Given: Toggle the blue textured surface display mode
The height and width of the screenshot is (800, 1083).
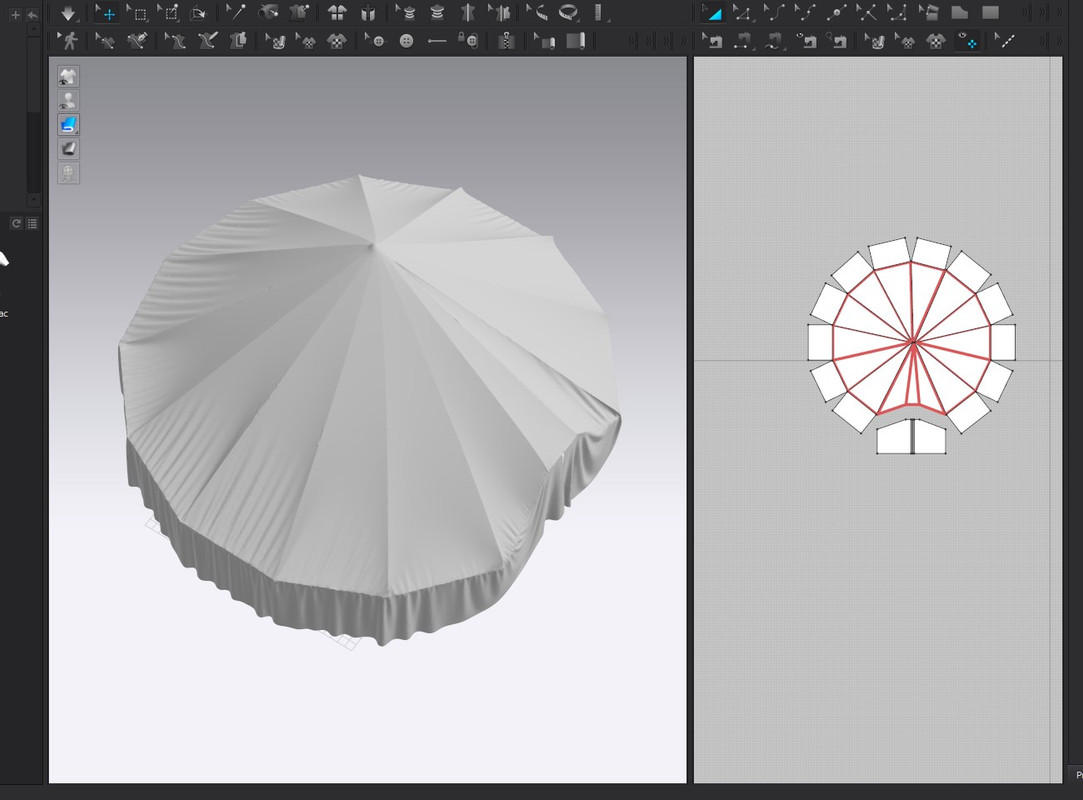Looking at the screenshot, I should pyautogui.click(x=68, y=125).
